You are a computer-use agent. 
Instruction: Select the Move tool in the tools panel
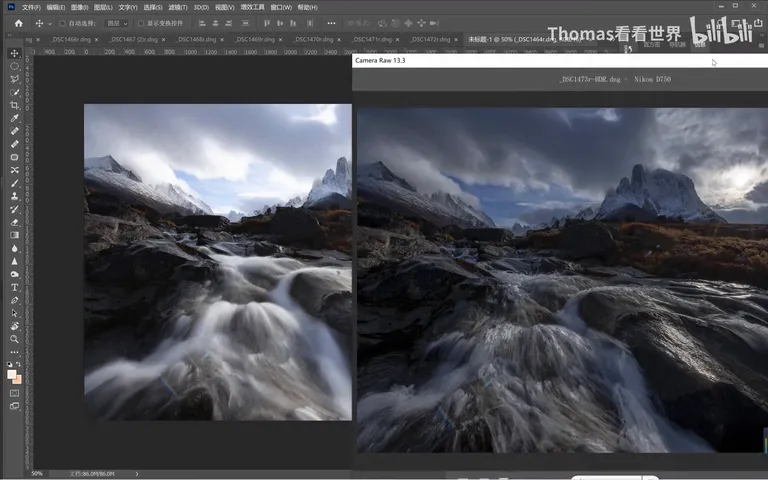(15, 53)
